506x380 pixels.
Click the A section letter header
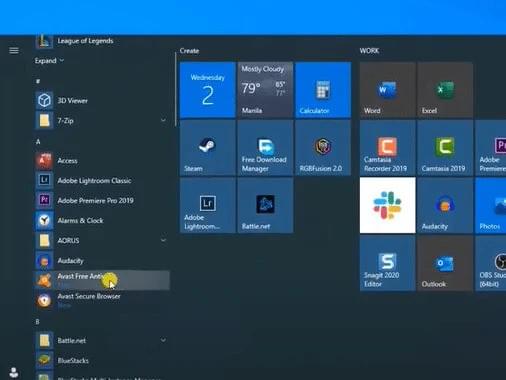(x=38, y=142)
